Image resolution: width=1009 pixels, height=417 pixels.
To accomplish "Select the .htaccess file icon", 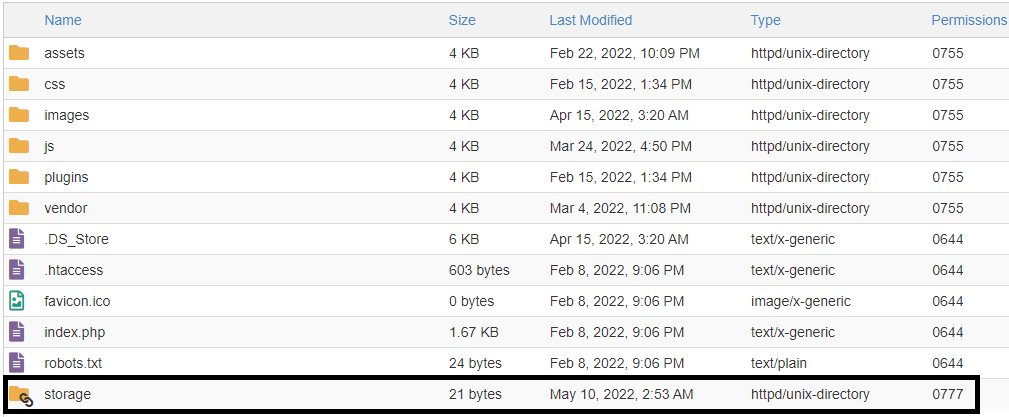I will coord(17,270).
